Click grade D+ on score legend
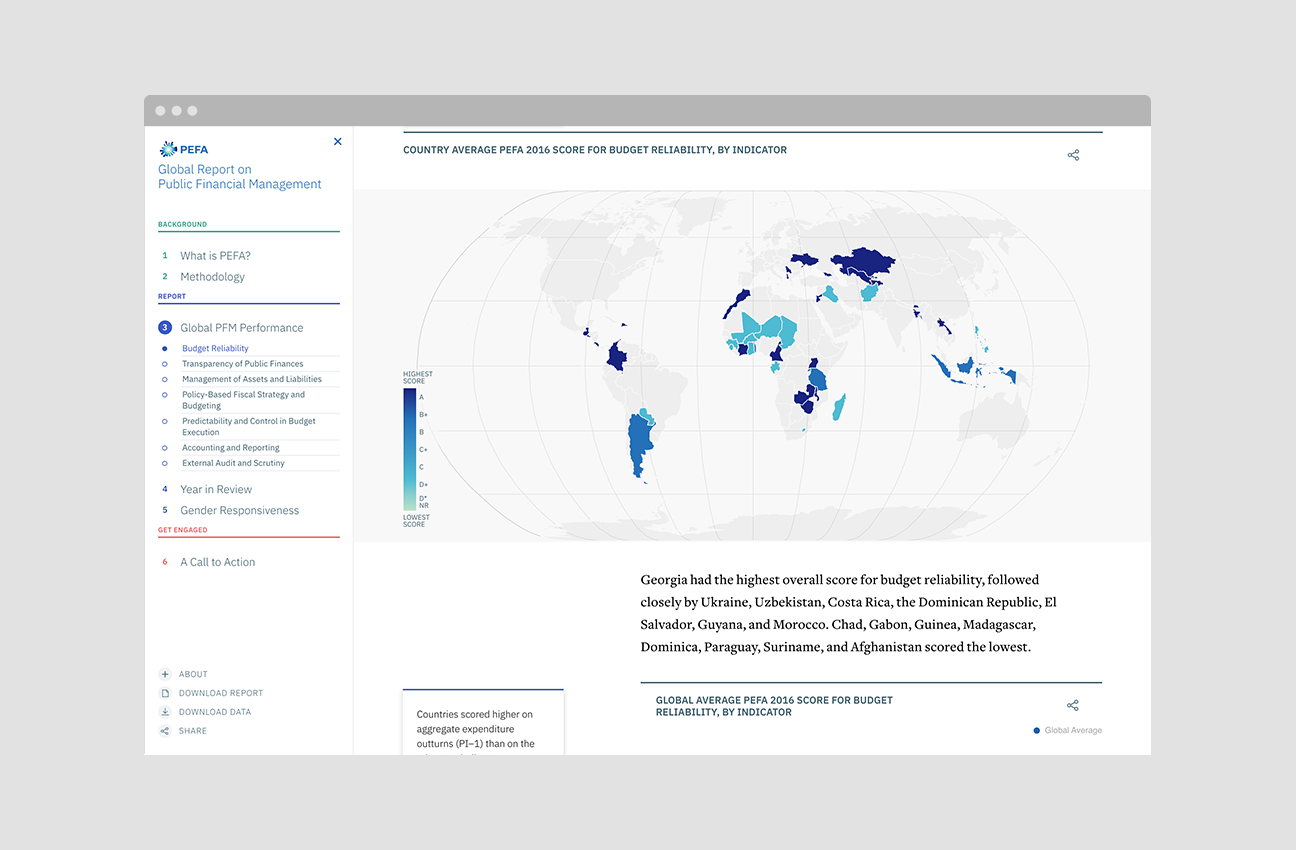This screenshot has width=1296, height=850. pos(423,485)
